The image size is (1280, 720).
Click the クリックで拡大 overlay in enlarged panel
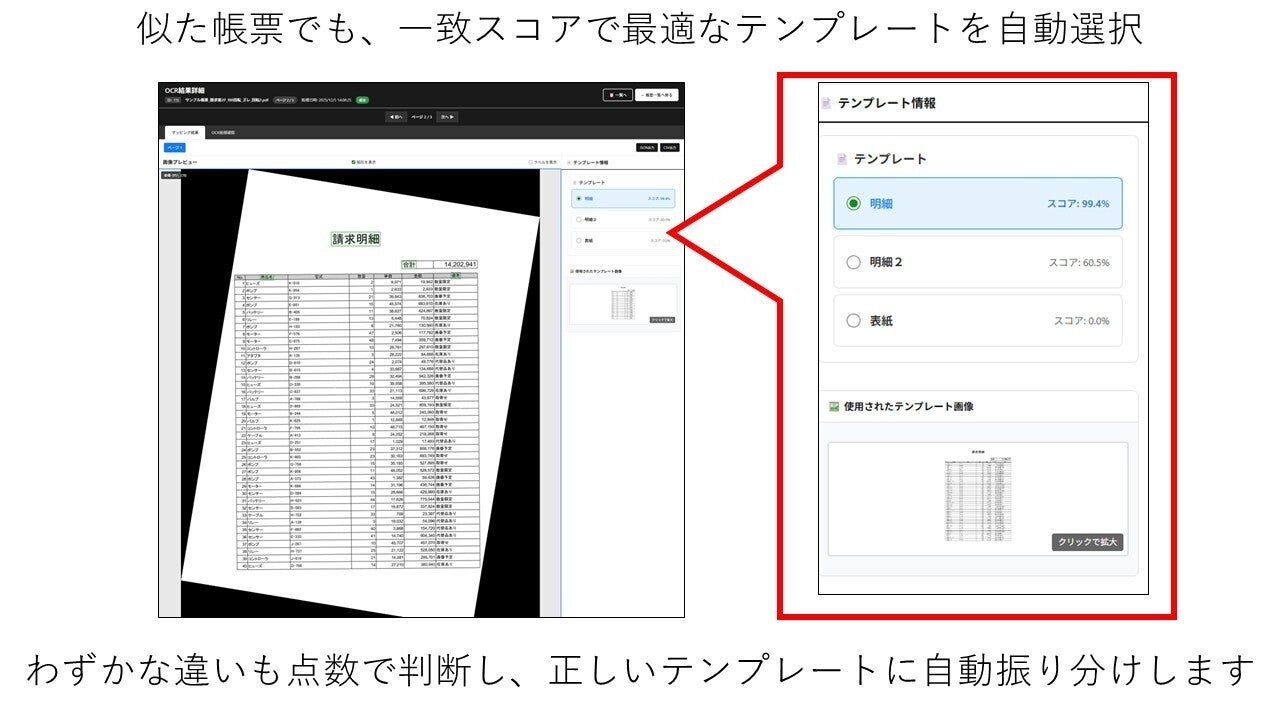click(x=1089, y=542)
